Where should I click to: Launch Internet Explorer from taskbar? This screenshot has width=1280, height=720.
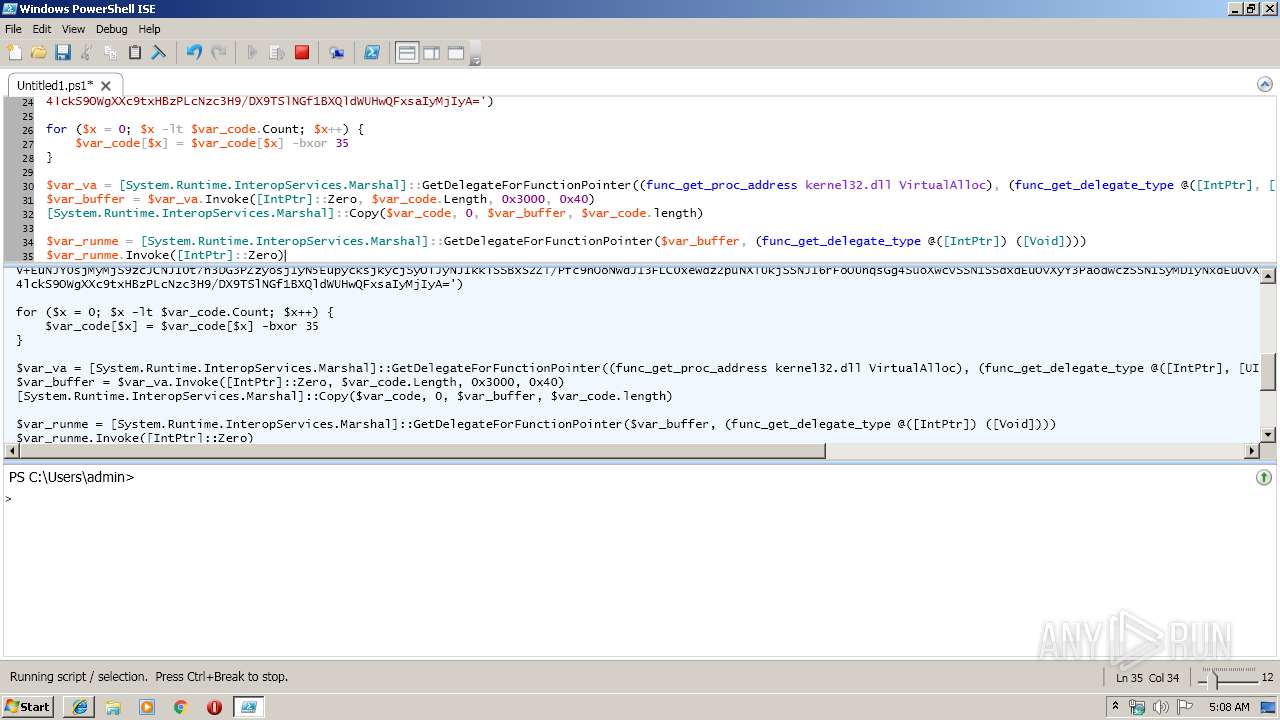(79, 707)
